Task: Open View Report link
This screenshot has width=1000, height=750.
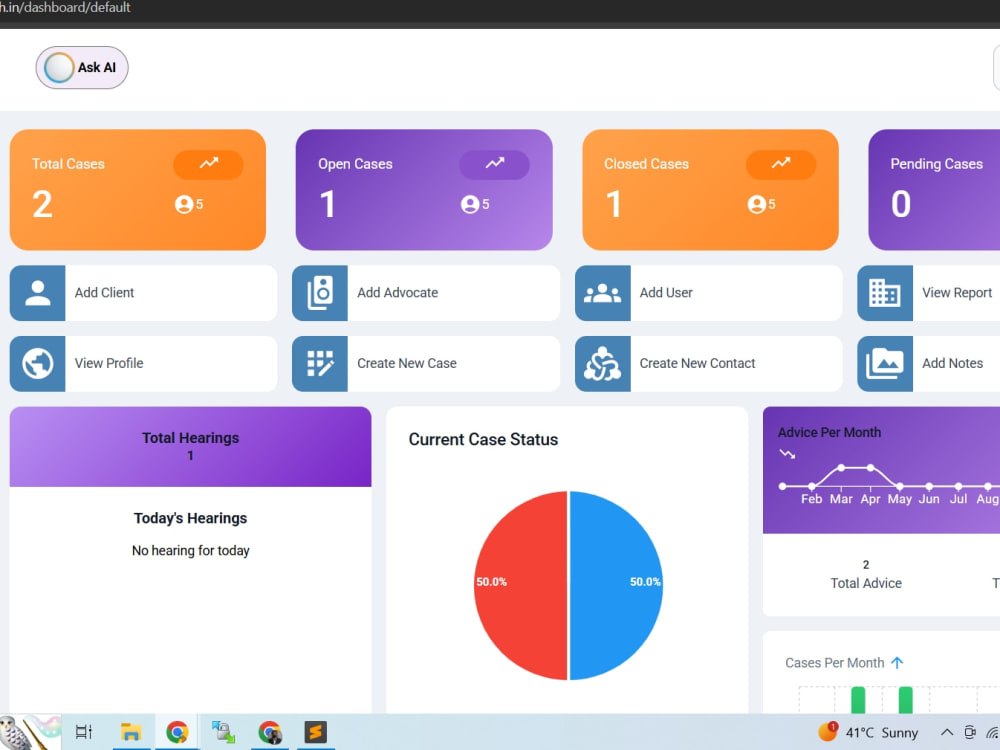Action: 957,293
